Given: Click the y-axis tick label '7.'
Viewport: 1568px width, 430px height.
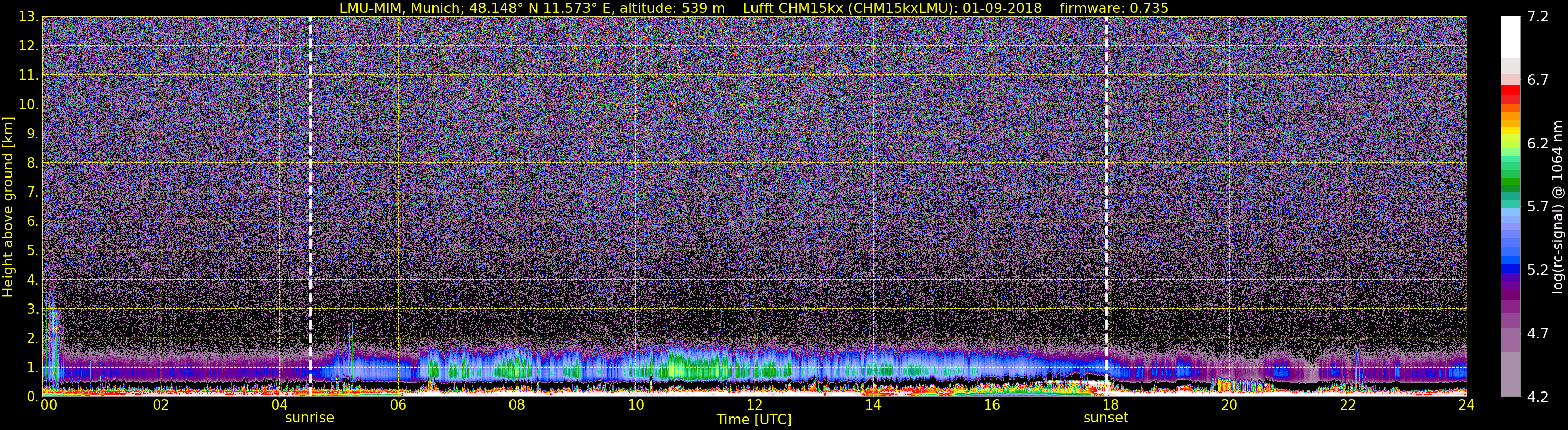Looking at the screenshot, I should point(33,193).
